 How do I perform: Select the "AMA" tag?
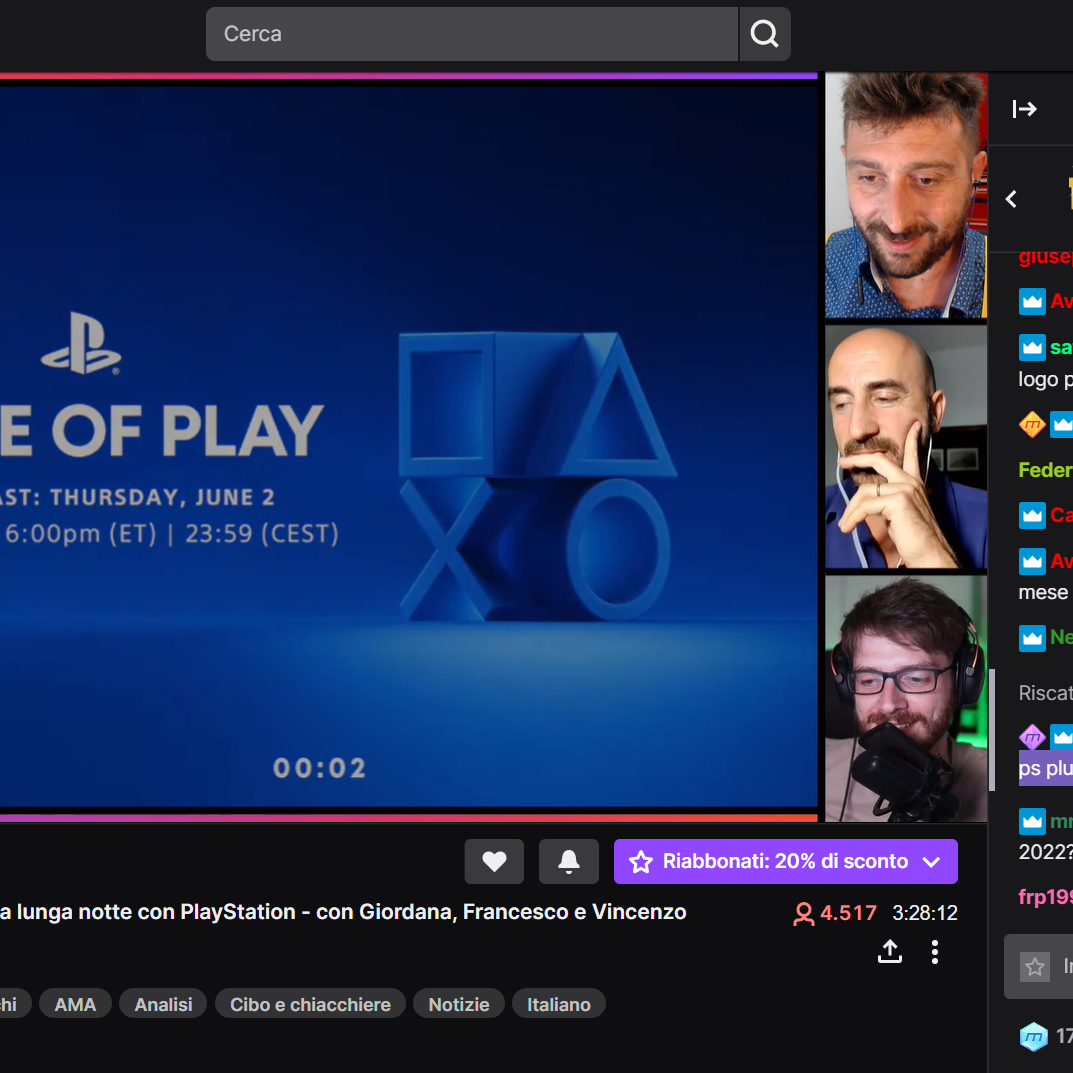75,1004
